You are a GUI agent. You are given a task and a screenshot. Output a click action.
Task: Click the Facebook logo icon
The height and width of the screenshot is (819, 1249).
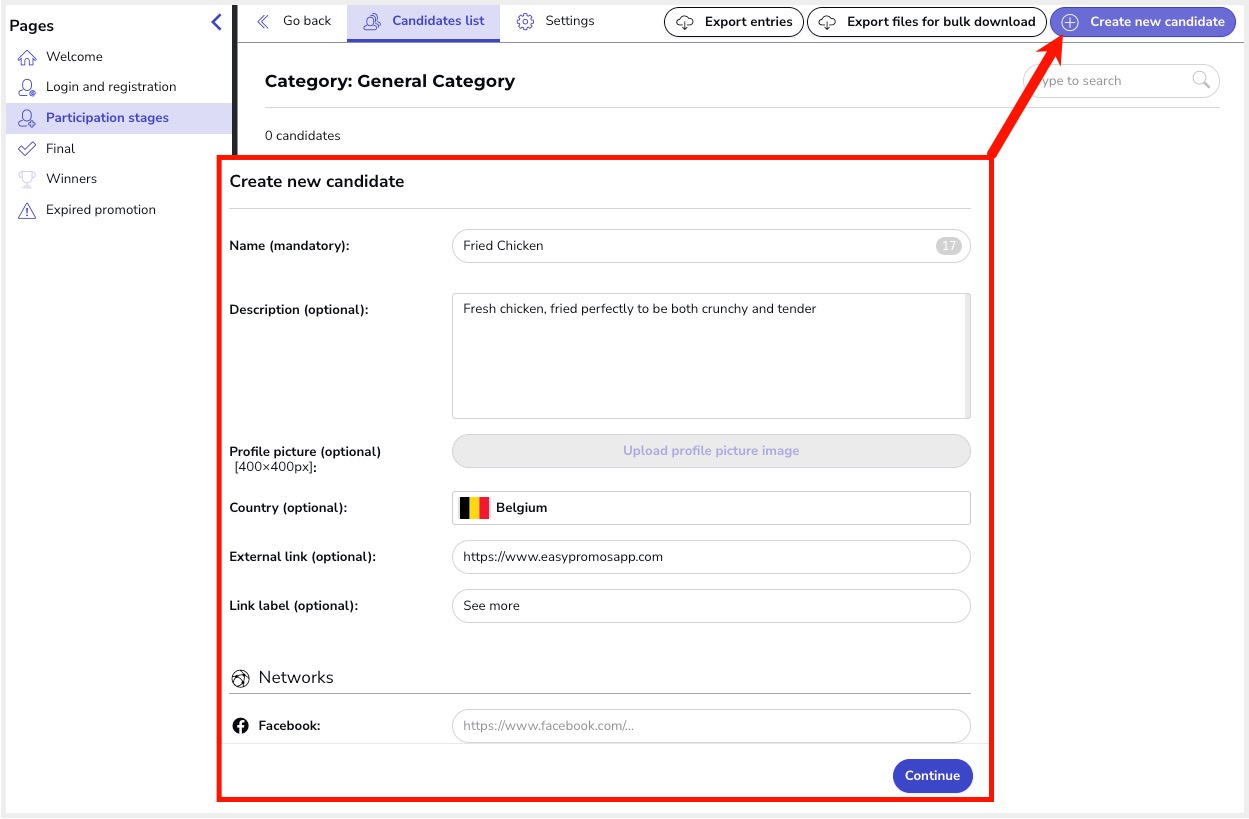coord(240,726)
